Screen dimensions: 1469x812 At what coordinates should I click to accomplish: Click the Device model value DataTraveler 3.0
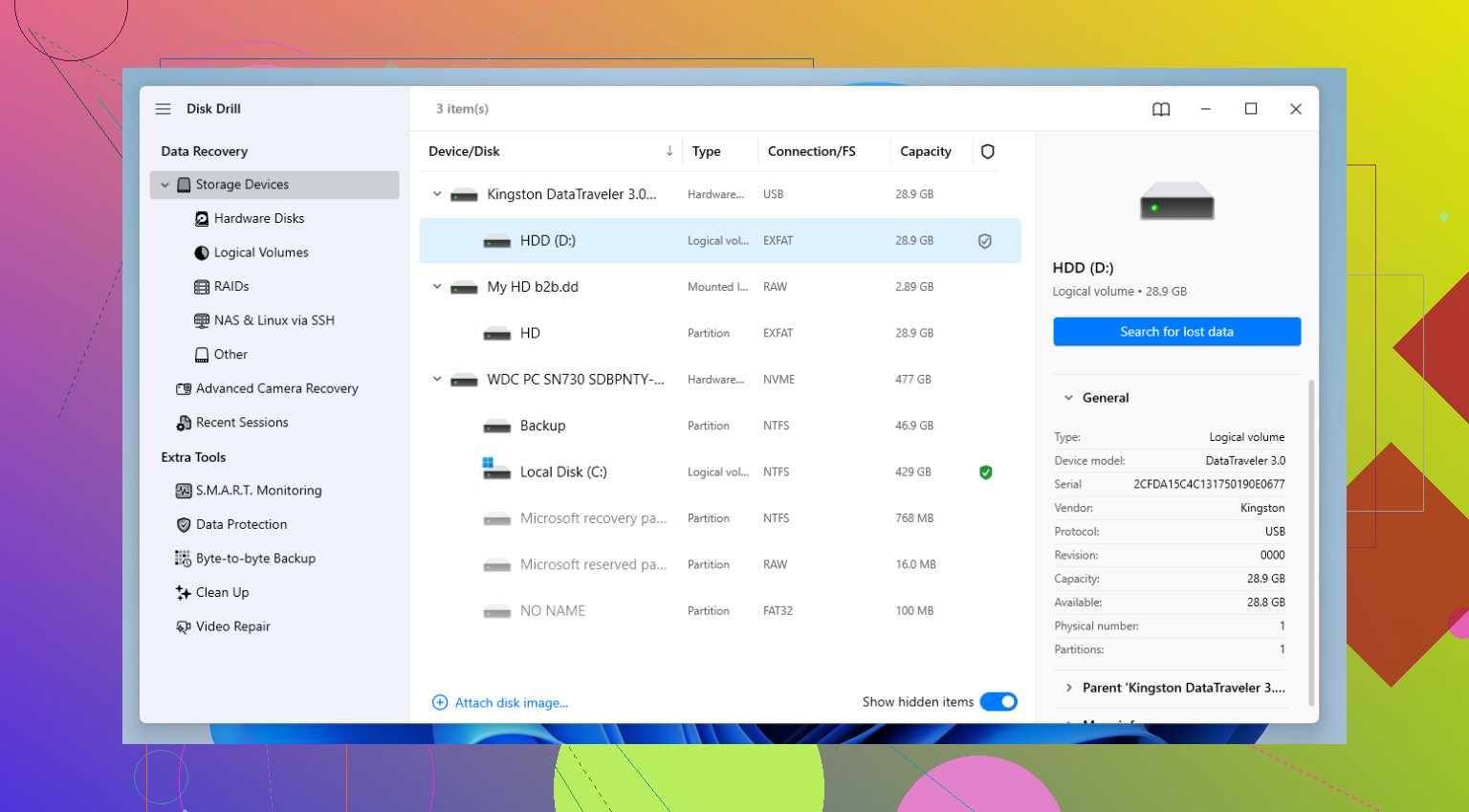(1245, 461)
